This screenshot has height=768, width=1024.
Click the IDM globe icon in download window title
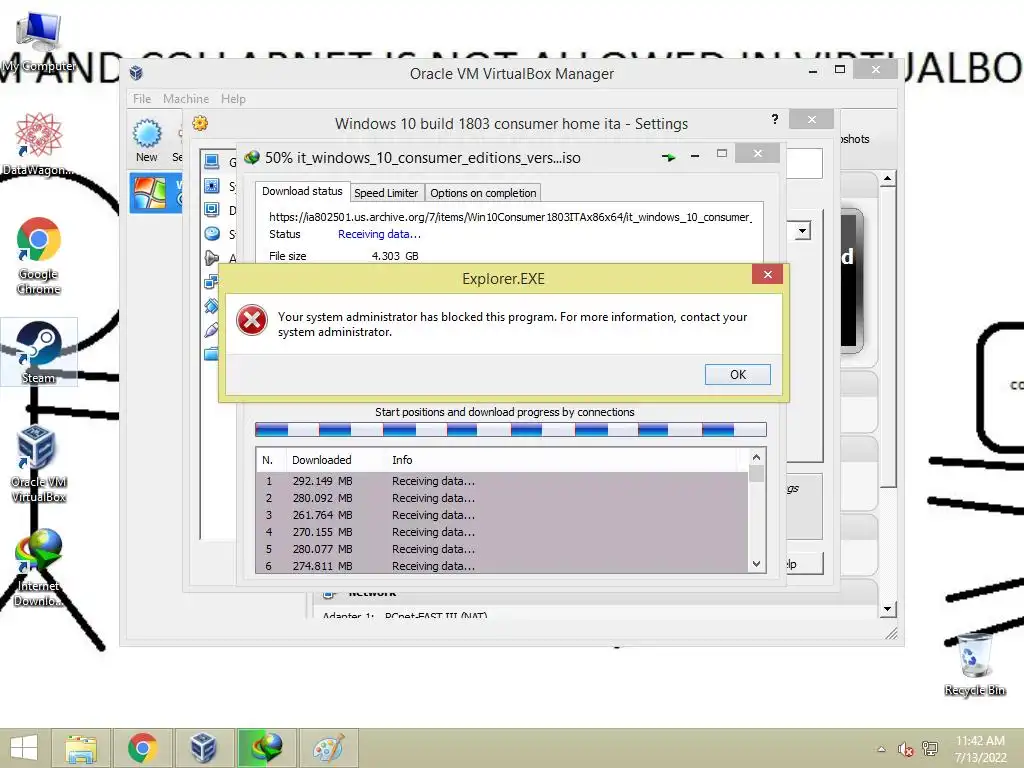pos(252,157)
